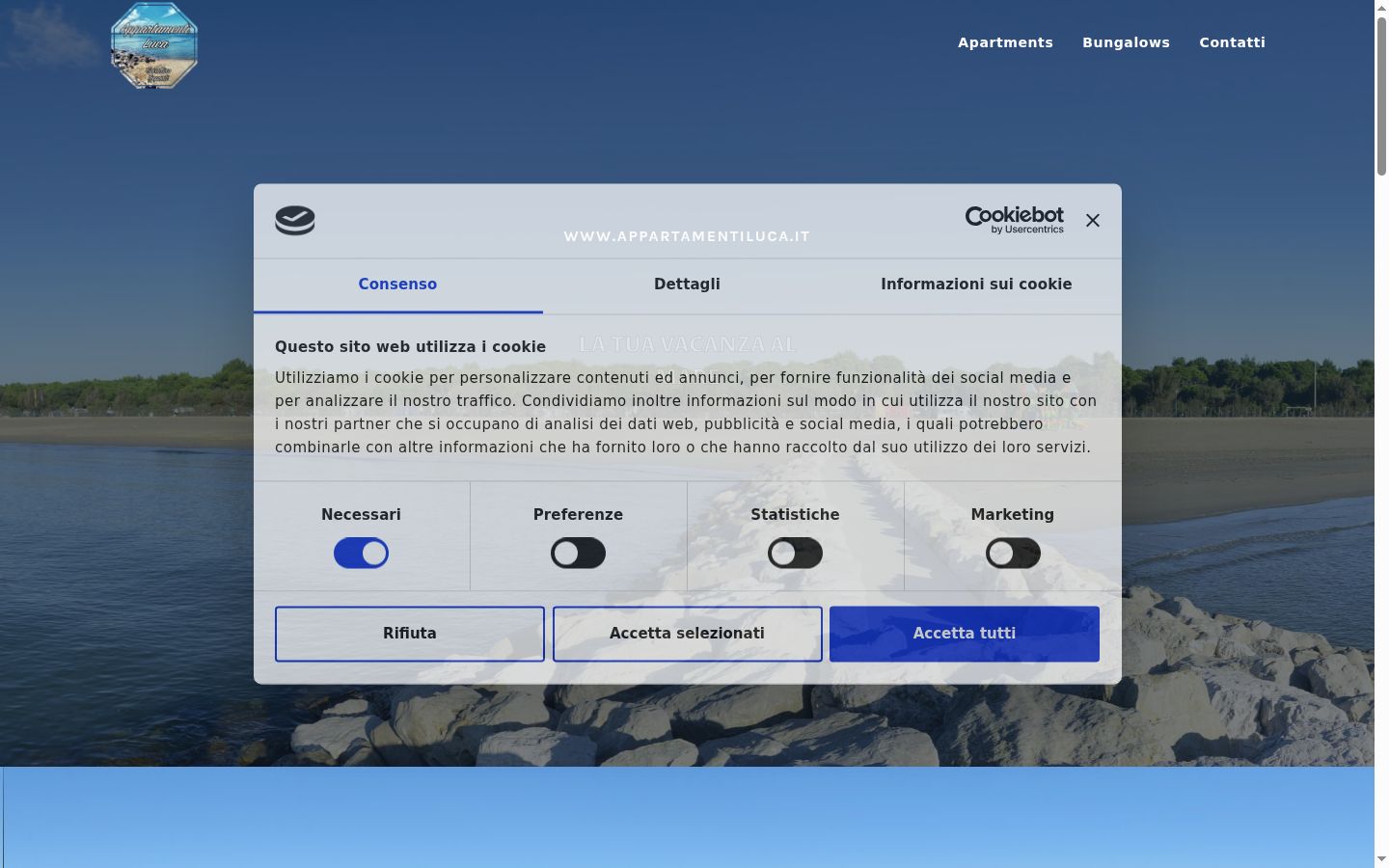Open the Cookiebot by Usercentrics branding link
The image size is (1389, 868).
(1015, 220)
